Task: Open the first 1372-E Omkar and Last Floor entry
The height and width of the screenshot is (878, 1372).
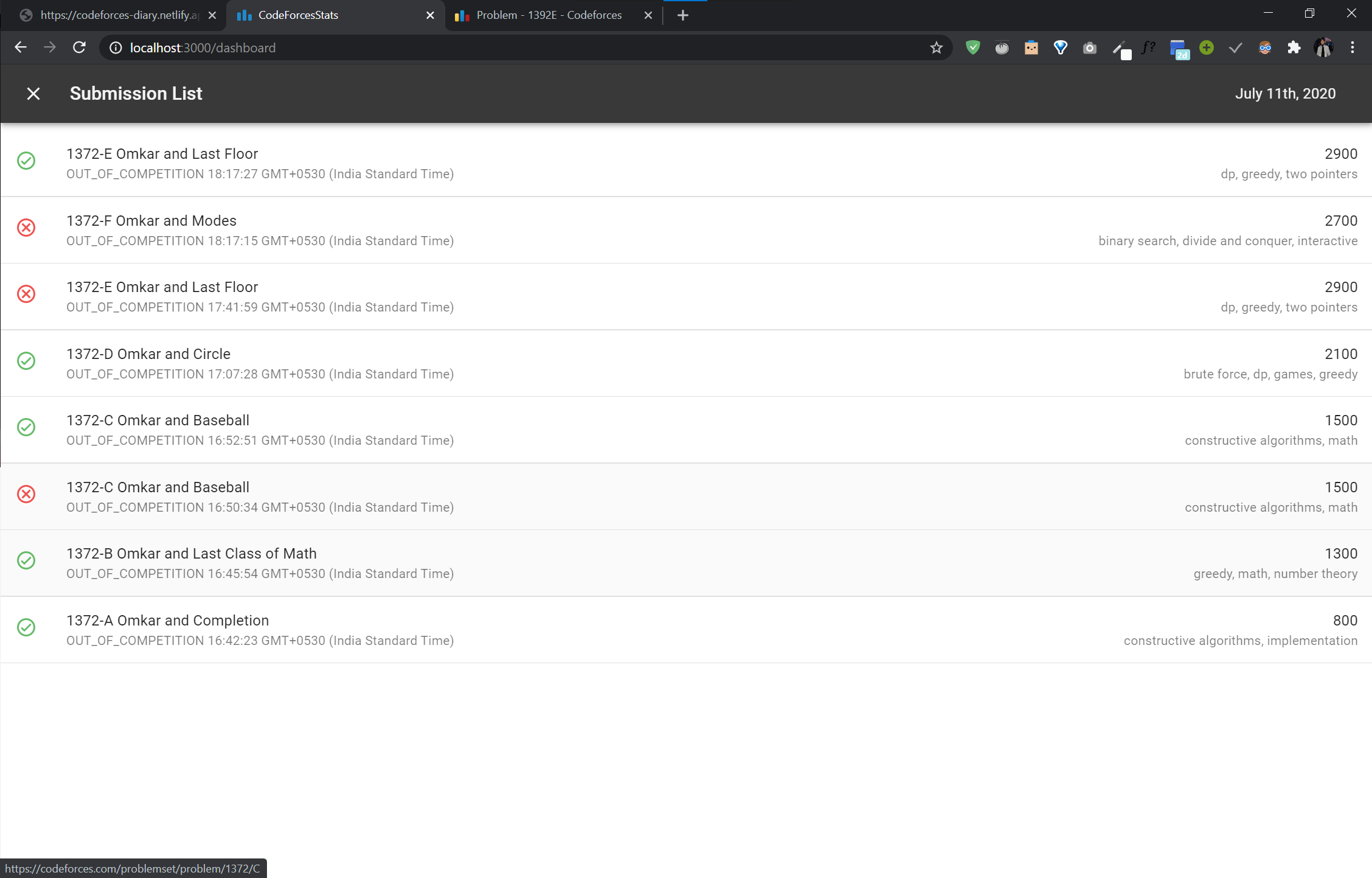Action: [x=162, y=154]
